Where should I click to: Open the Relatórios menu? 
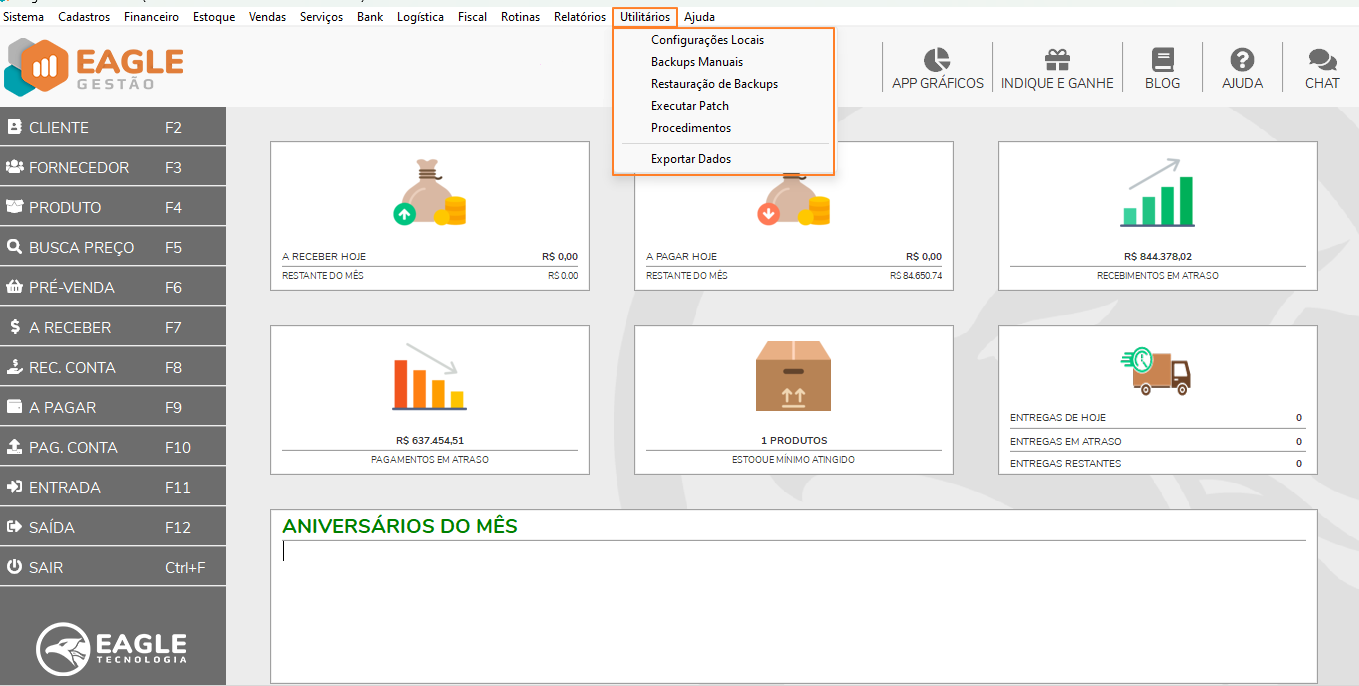pyautogui.click(x=580, y=17)
